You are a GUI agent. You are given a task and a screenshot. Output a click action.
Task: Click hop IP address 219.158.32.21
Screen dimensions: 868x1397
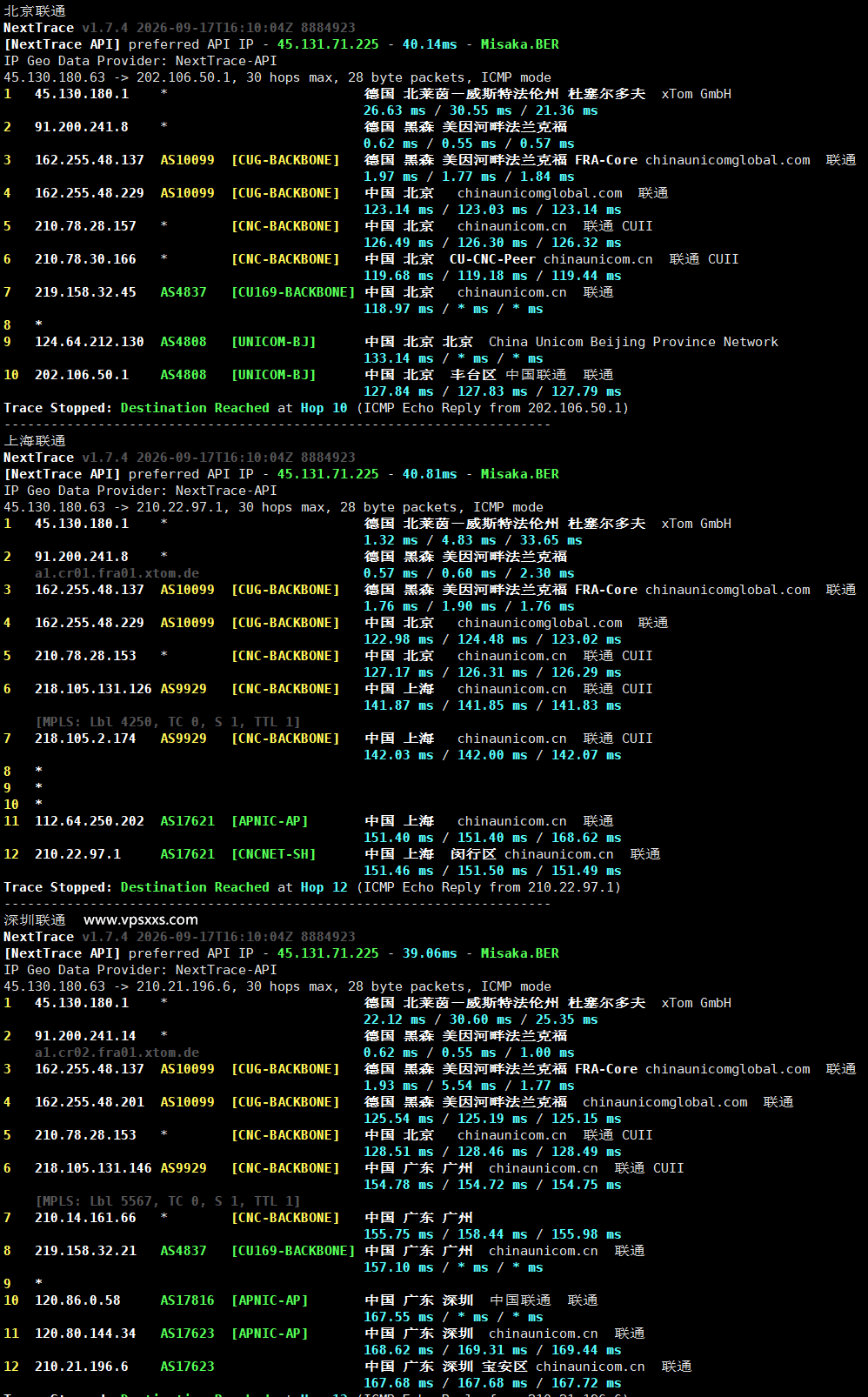(85, 1251)
